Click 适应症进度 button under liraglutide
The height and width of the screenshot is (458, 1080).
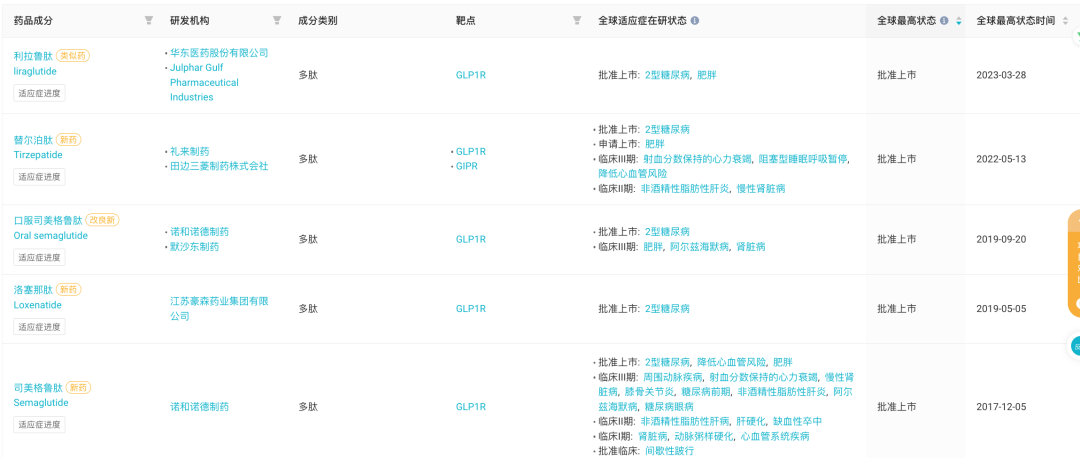(x=39, y=93)
